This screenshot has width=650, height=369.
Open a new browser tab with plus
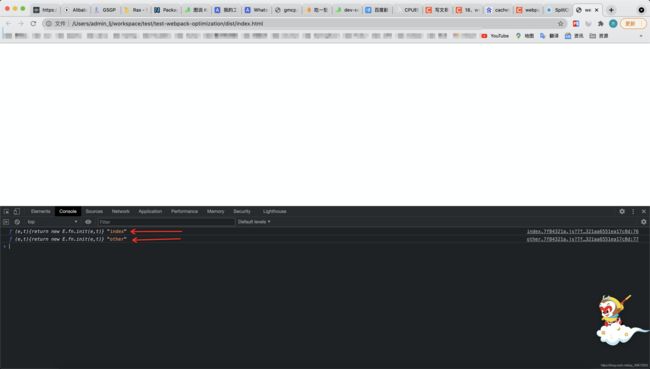coord(611,10)
